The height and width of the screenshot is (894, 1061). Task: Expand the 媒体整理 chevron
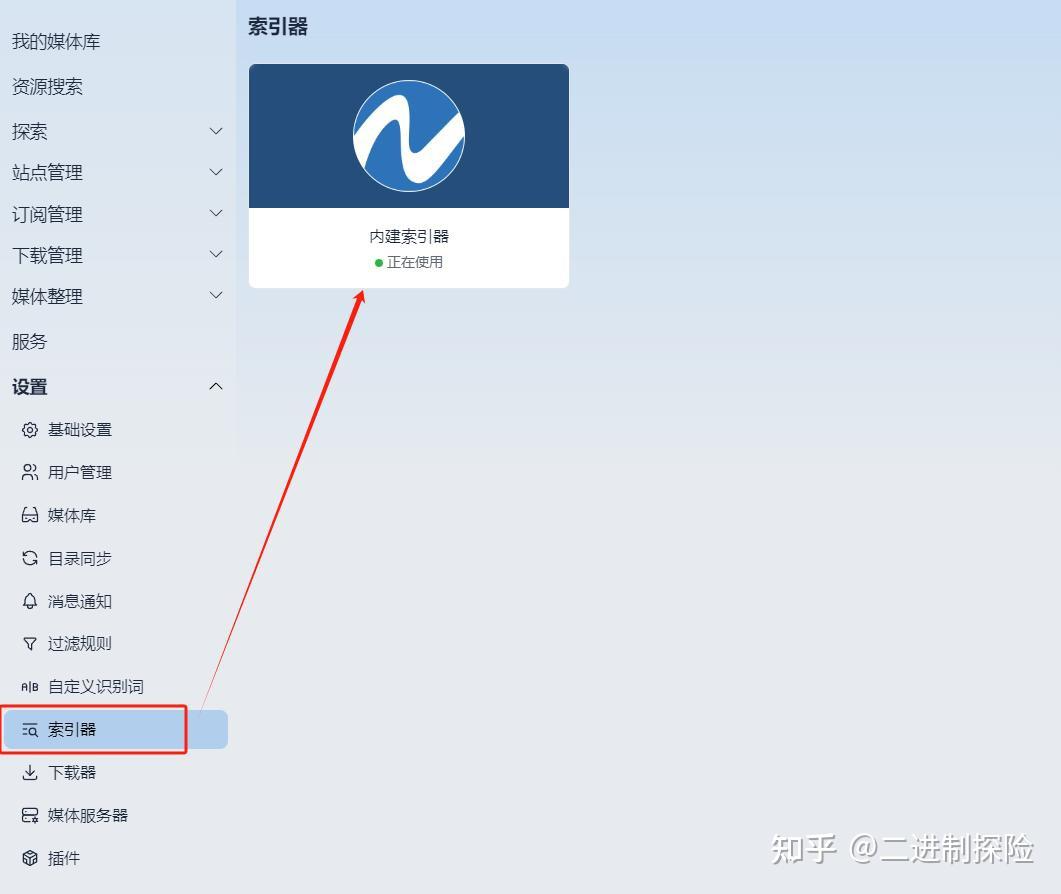point(216,295)
